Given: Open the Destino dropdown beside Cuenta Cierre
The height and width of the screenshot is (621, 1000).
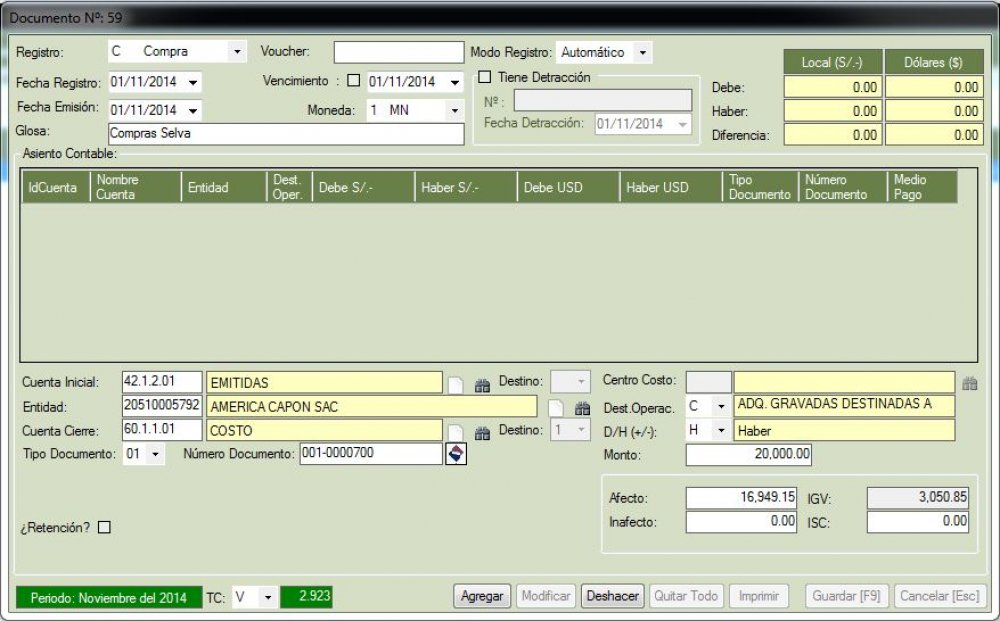Looking at the screenshot, I should 580,430.
